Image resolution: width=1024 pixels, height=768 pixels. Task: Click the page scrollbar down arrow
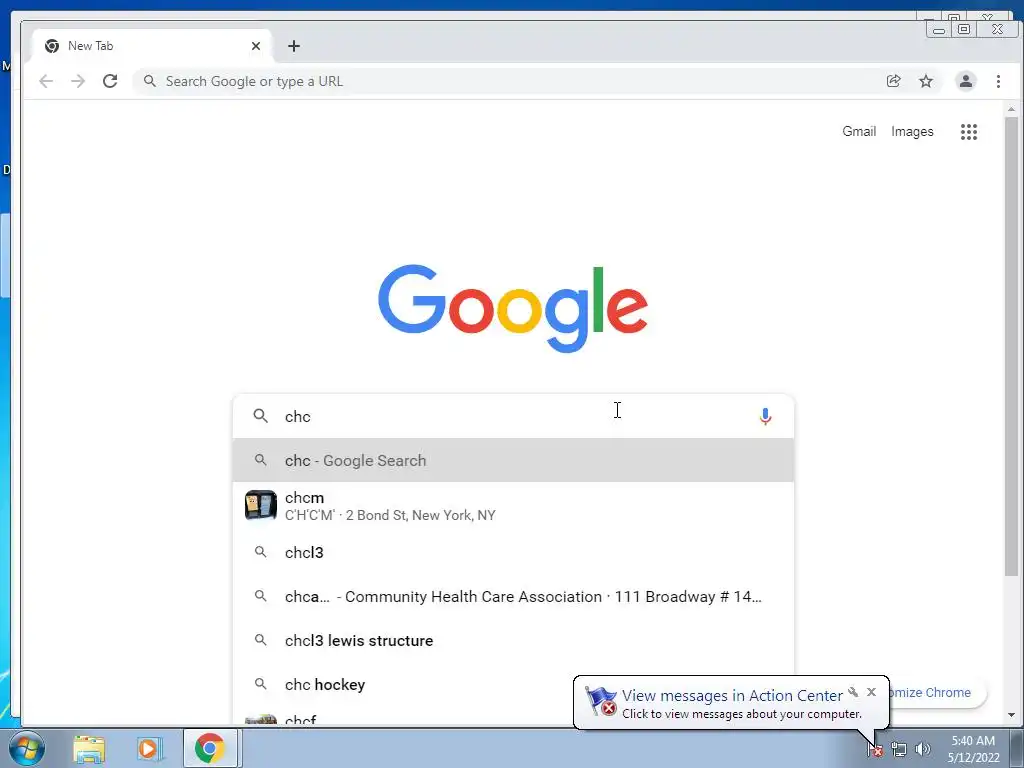[x=1011, y=715]
